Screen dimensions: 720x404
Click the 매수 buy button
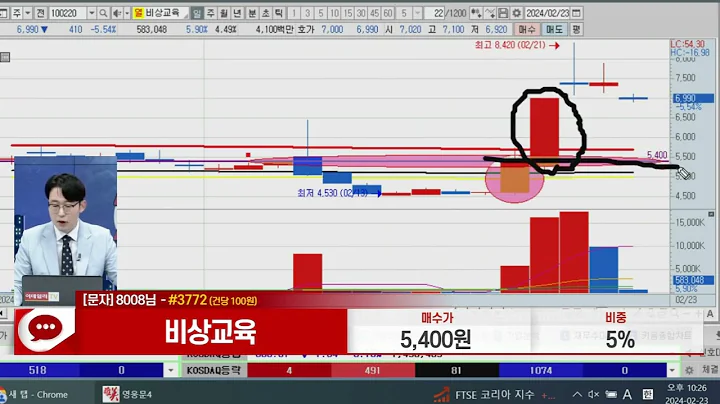527,29
